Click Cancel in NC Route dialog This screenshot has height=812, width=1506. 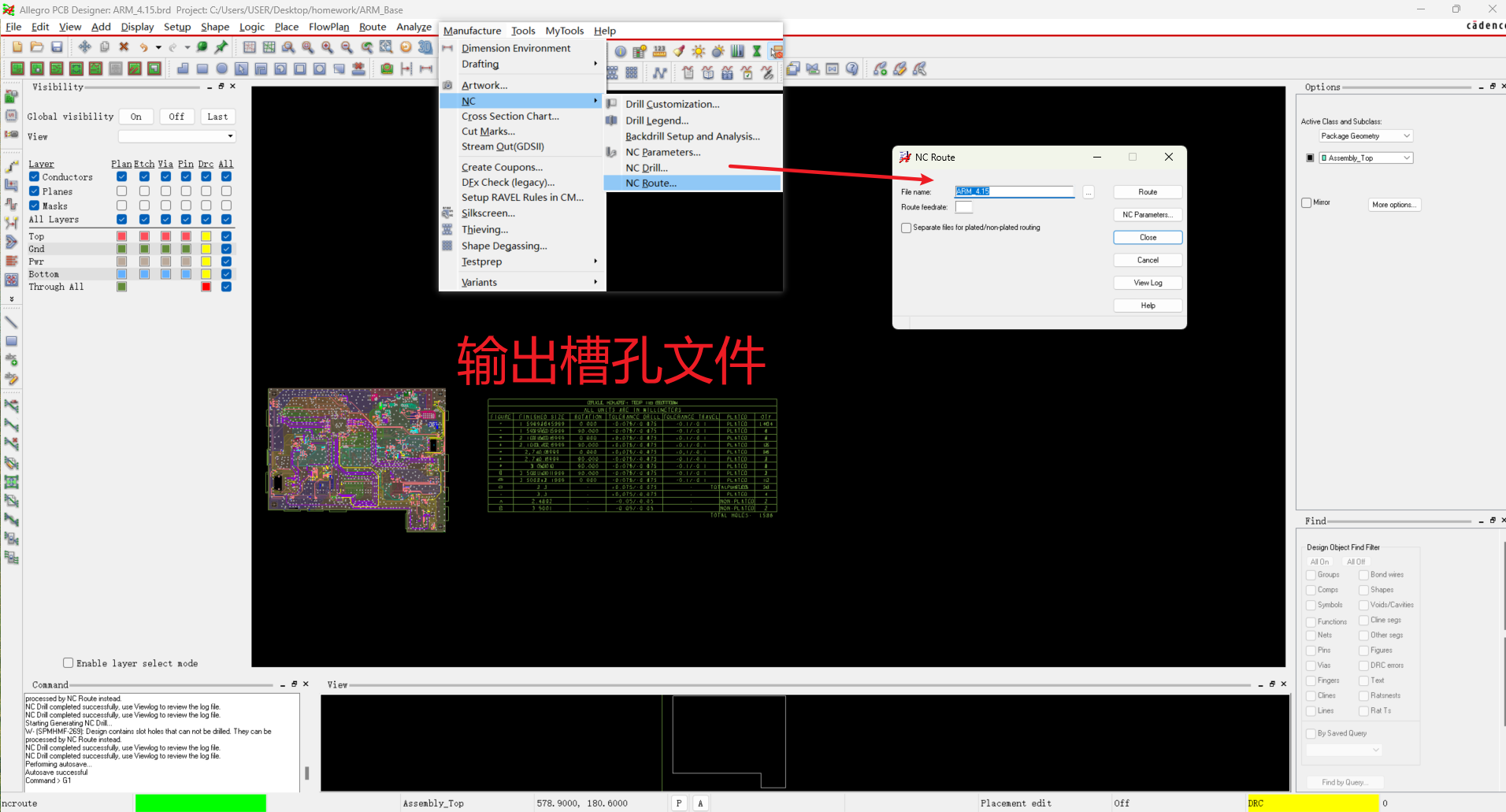pyautogui.click(x=1148, y=260)
